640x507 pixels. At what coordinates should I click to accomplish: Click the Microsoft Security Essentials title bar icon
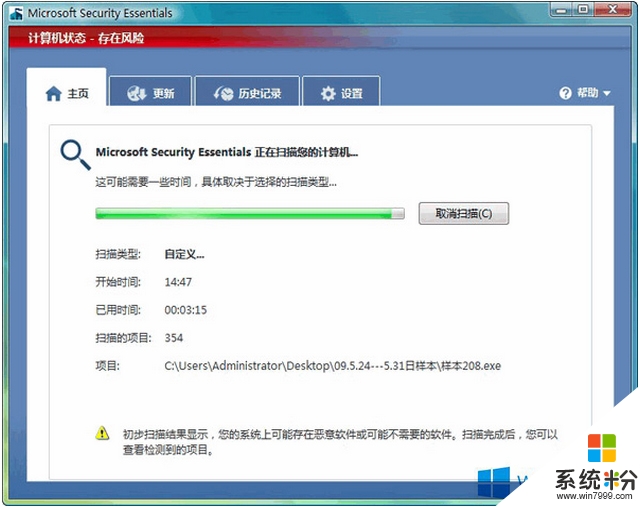pos(16,13)
